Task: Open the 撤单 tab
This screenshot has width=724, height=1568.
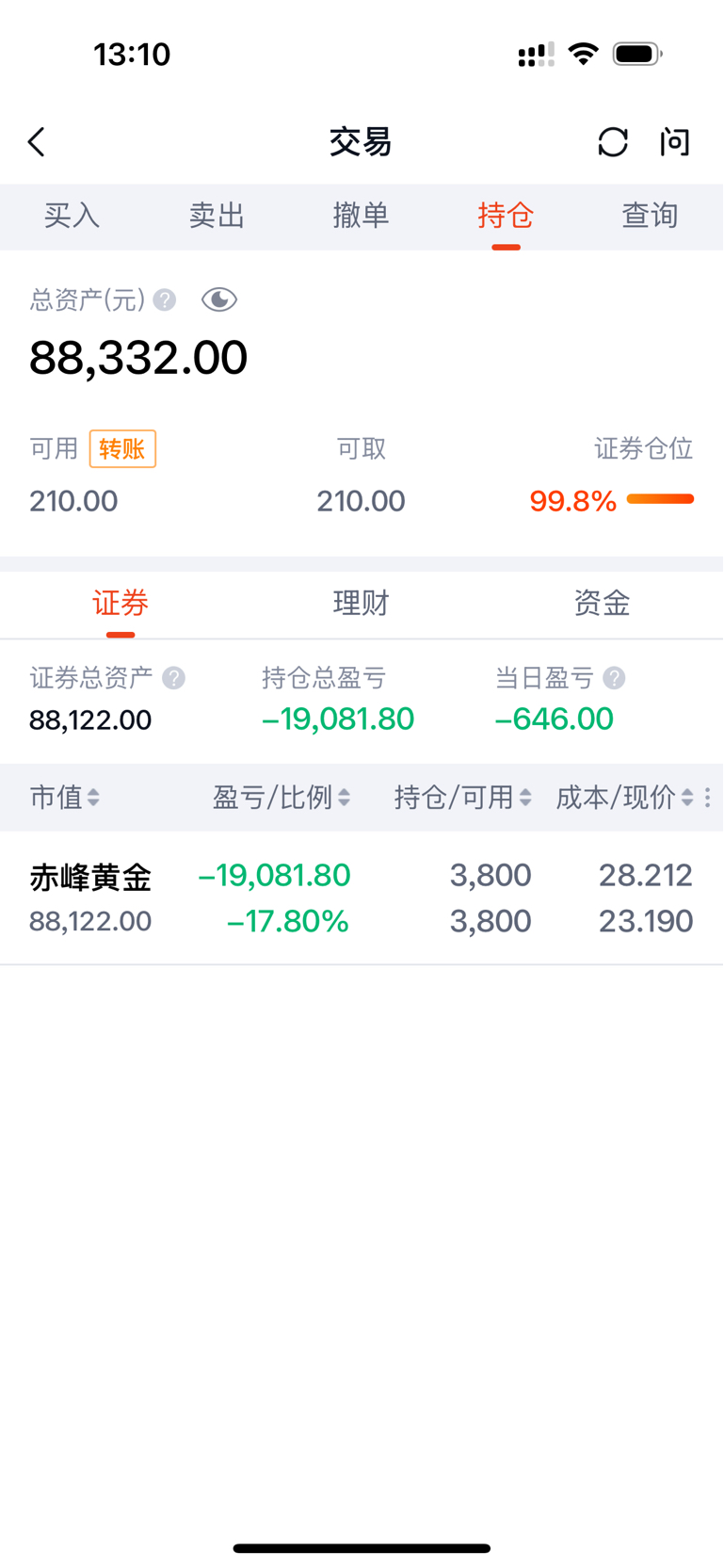Action: click(362, 216)
